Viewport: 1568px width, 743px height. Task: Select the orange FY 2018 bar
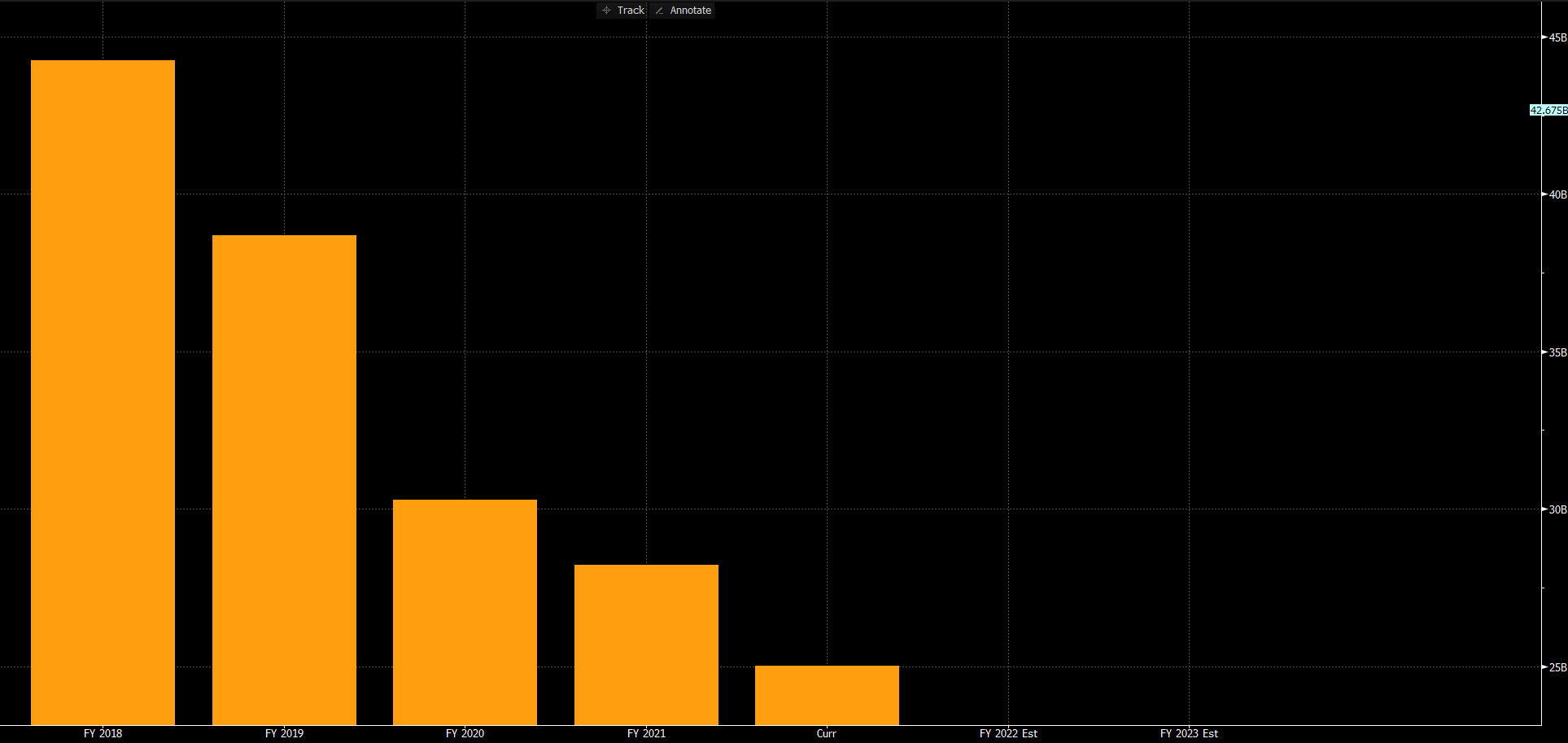tap(103, 392)
